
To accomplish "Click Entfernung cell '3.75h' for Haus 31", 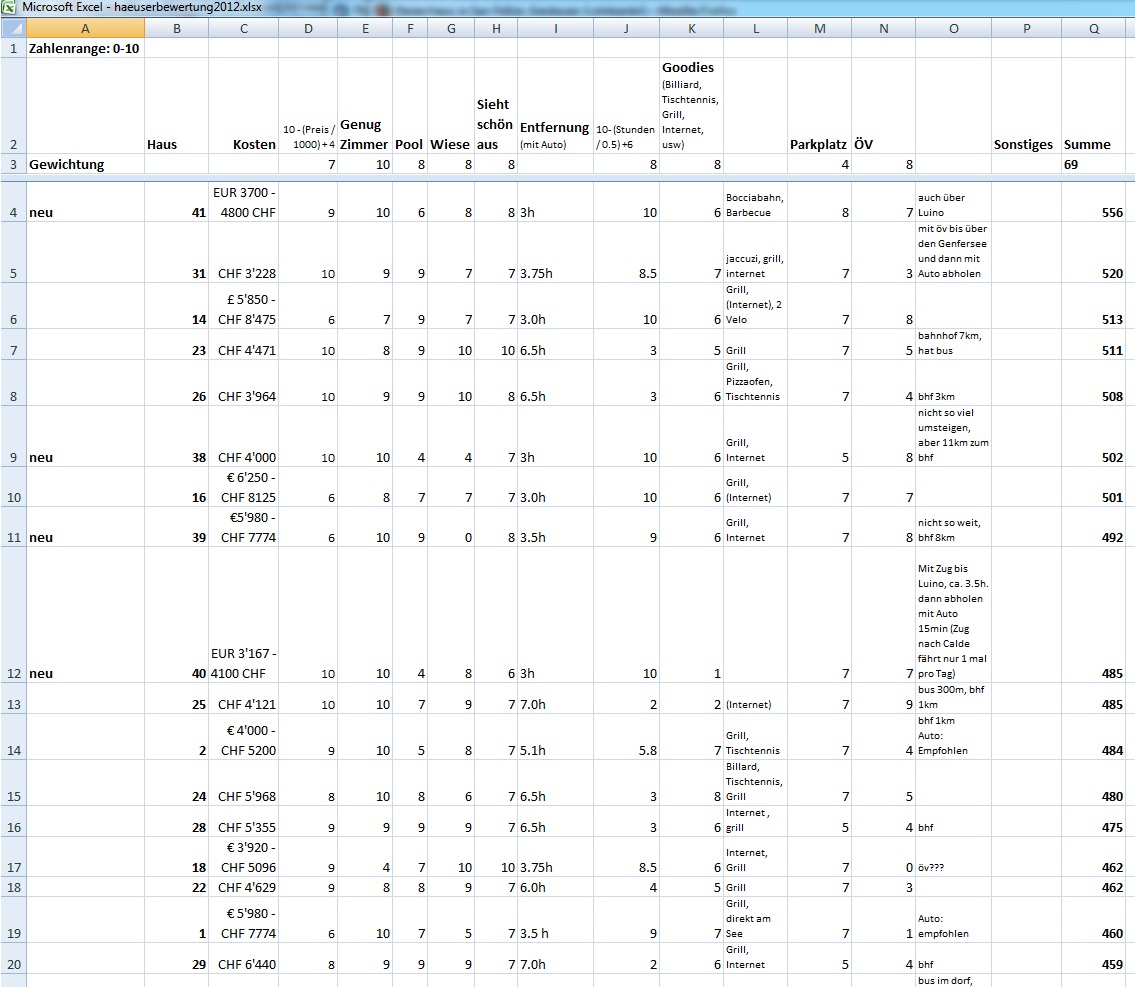I will (555, 252).
